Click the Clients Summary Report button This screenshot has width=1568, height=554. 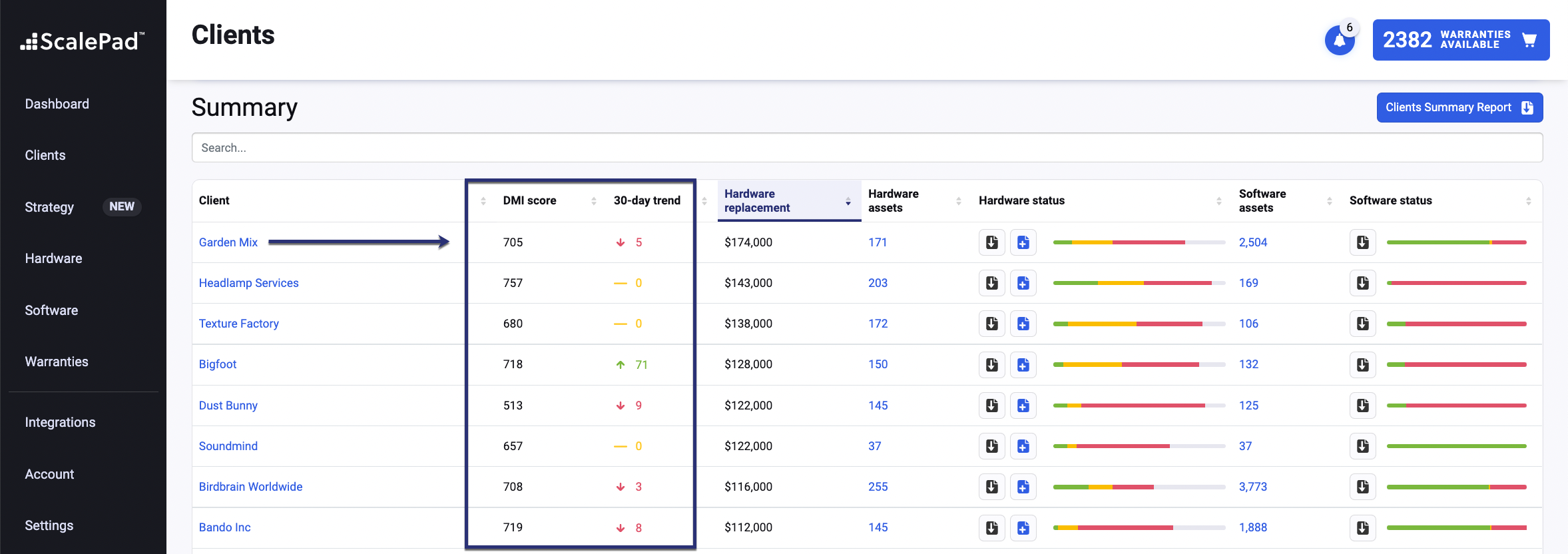tap(1459, 108)
